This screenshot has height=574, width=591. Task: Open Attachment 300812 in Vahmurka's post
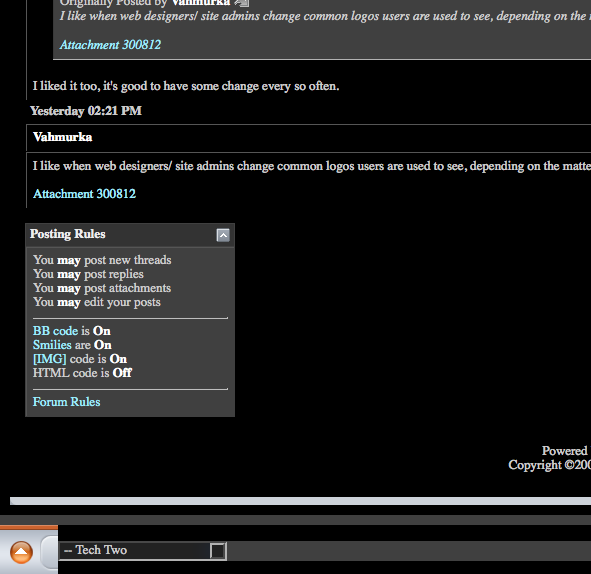click(84, 194)
